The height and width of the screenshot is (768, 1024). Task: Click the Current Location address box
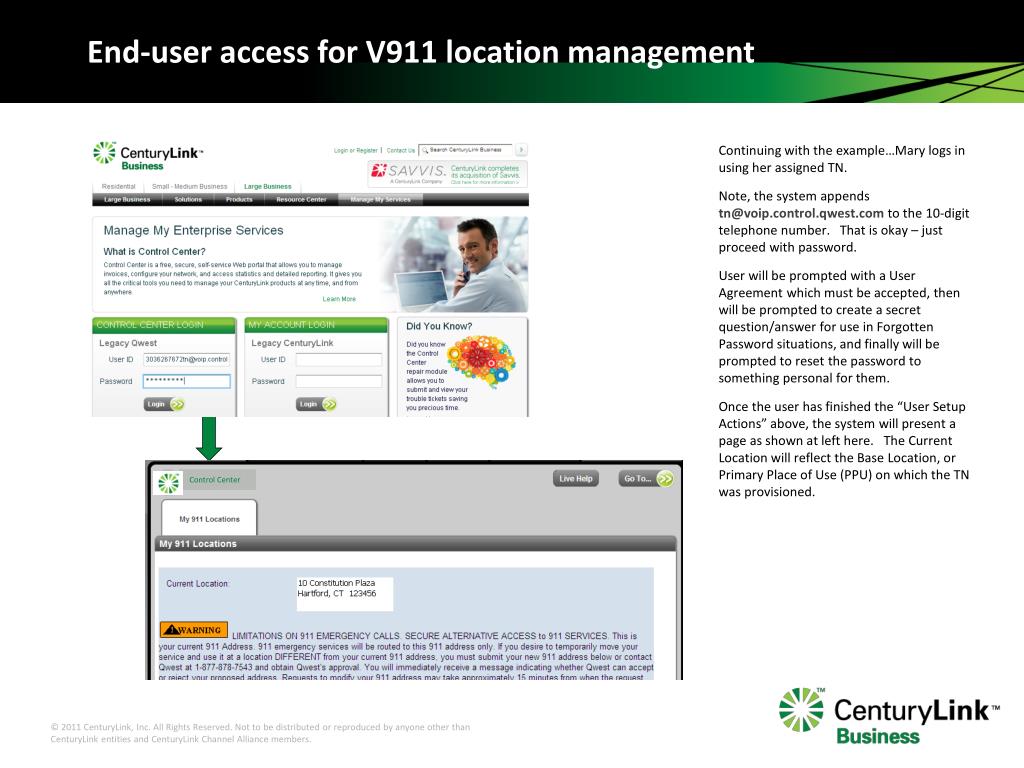[345, 594]
